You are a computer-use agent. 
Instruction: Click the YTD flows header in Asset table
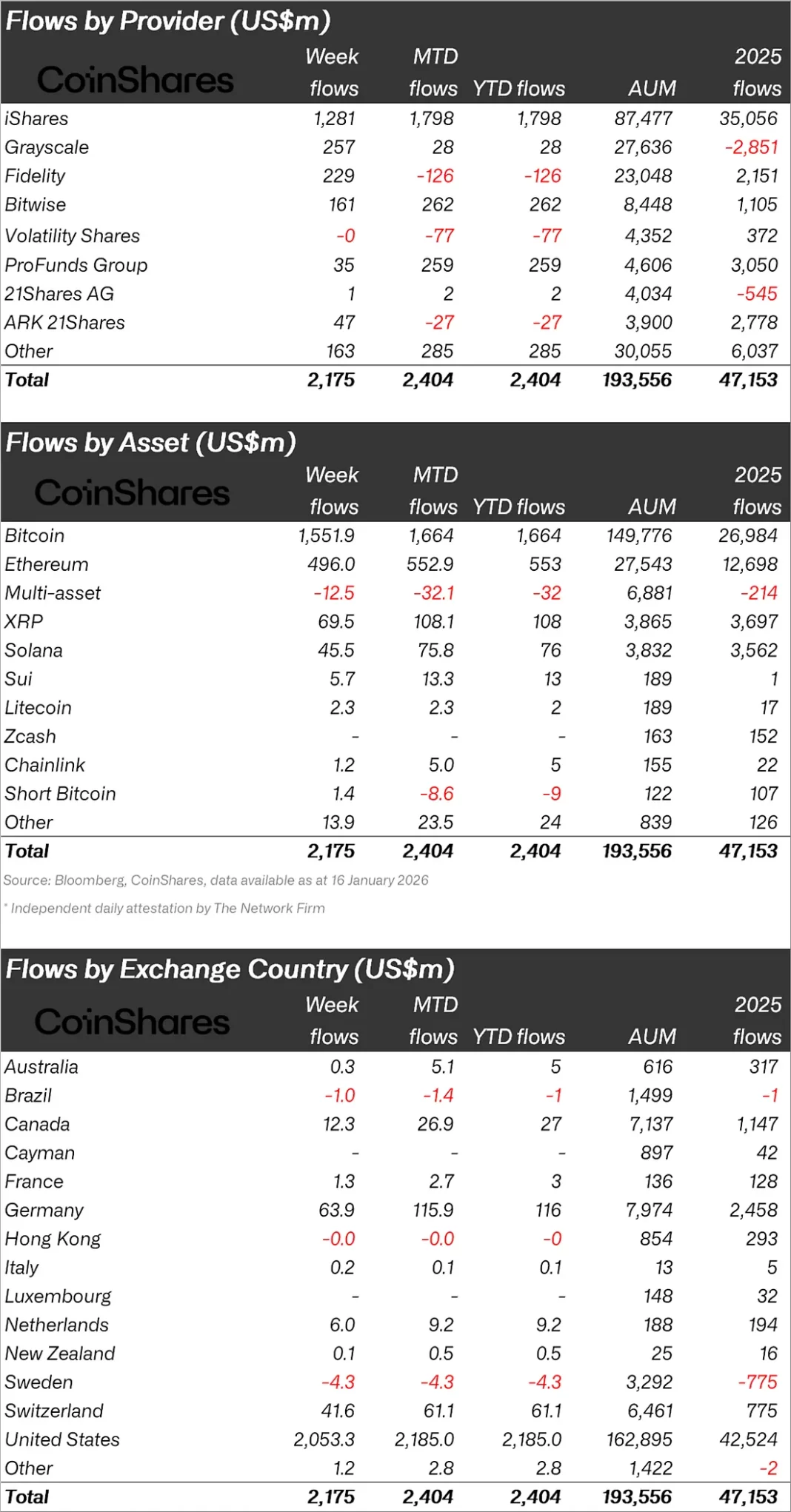518,507
